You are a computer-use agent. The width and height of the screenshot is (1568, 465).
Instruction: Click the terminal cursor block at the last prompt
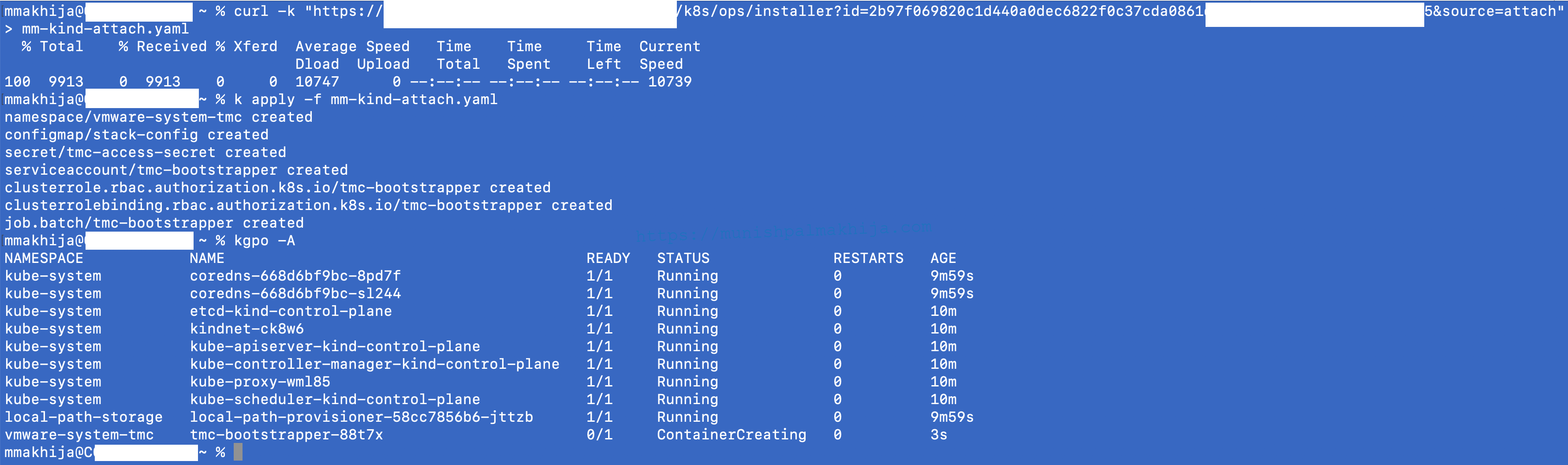[x=238, y=452]
